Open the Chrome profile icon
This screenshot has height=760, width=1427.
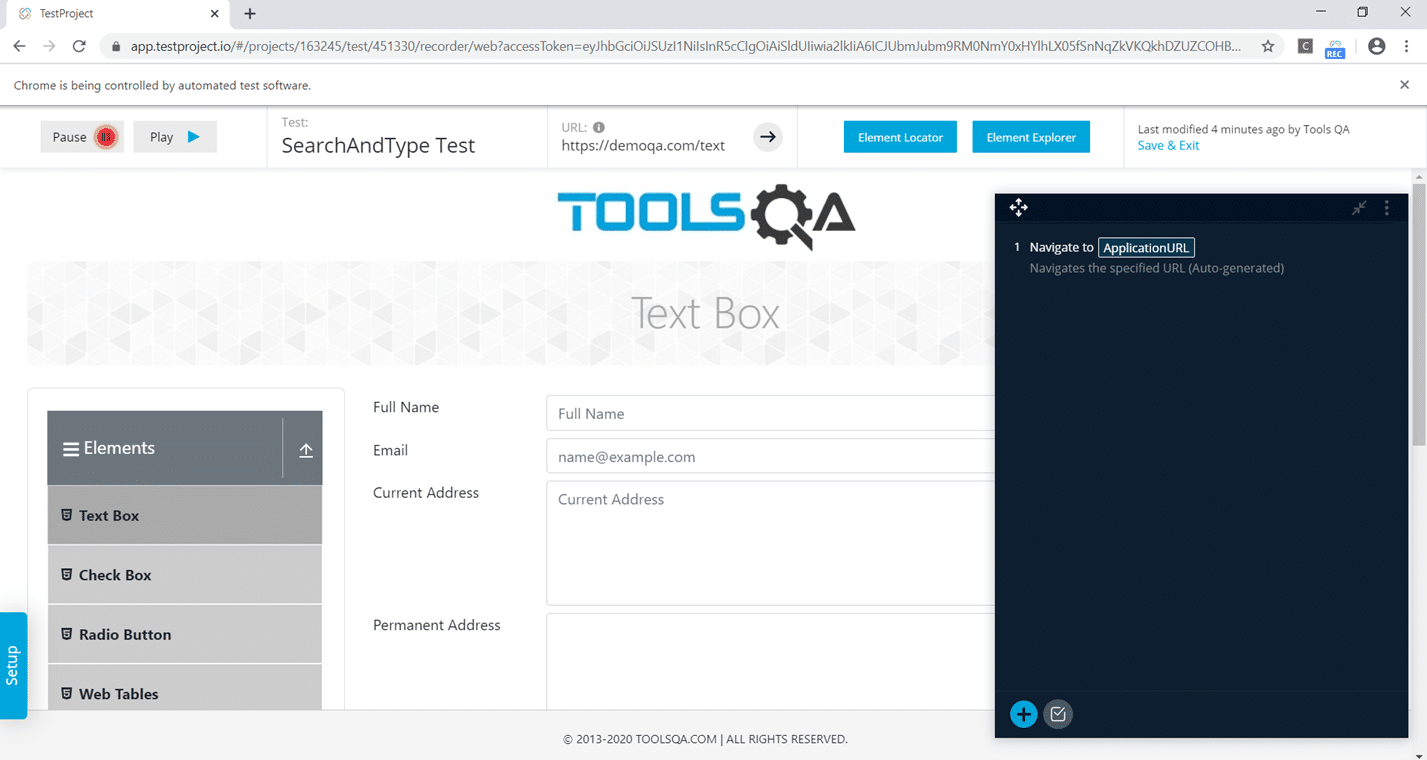[x=1377, y=46]
